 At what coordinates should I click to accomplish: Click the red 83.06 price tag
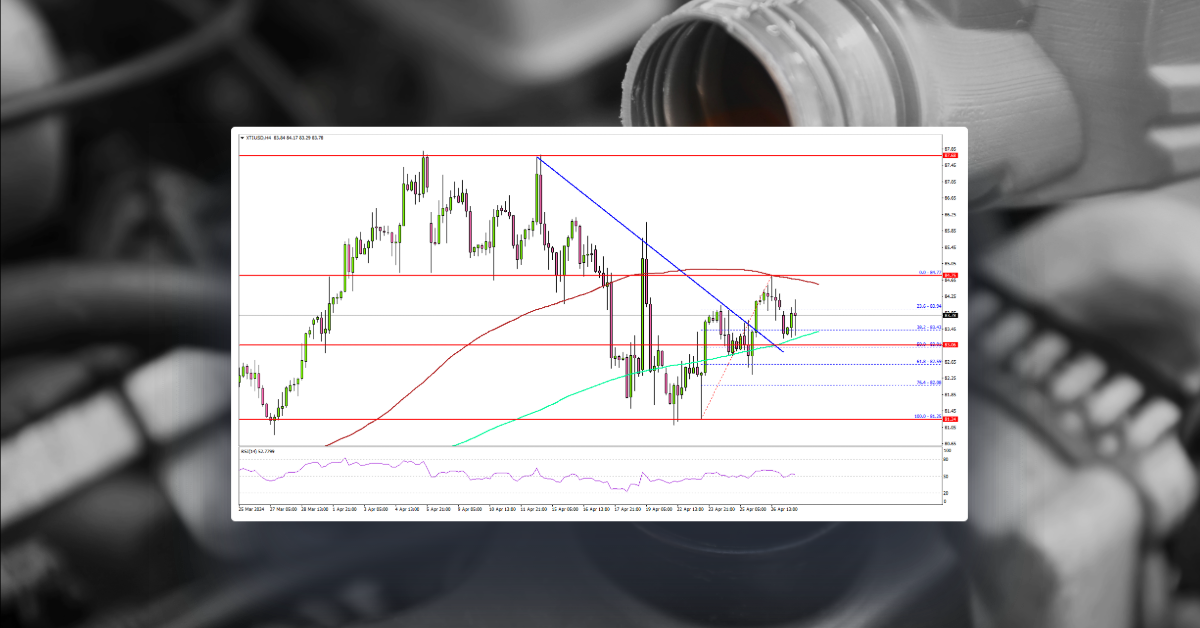(949, 345)
